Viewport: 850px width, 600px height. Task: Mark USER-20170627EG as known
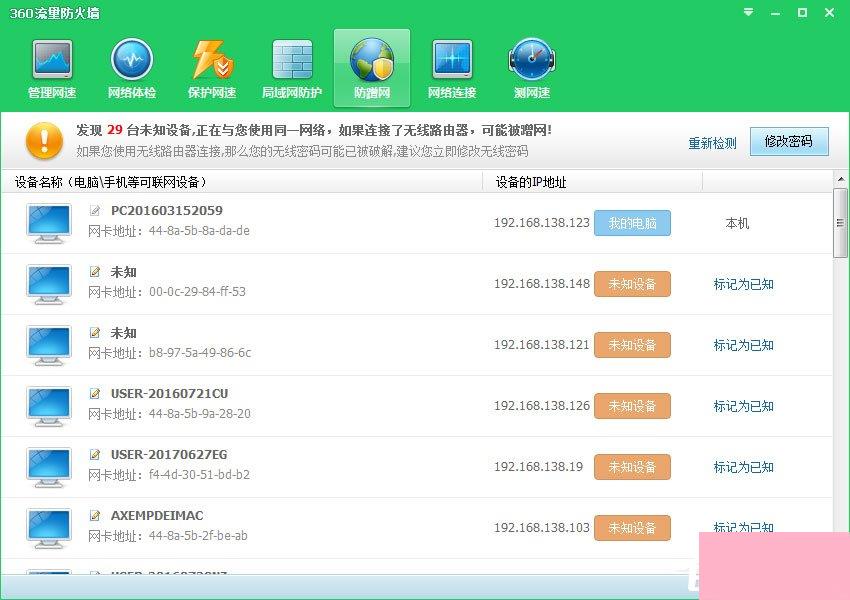(x=743, y=467)
